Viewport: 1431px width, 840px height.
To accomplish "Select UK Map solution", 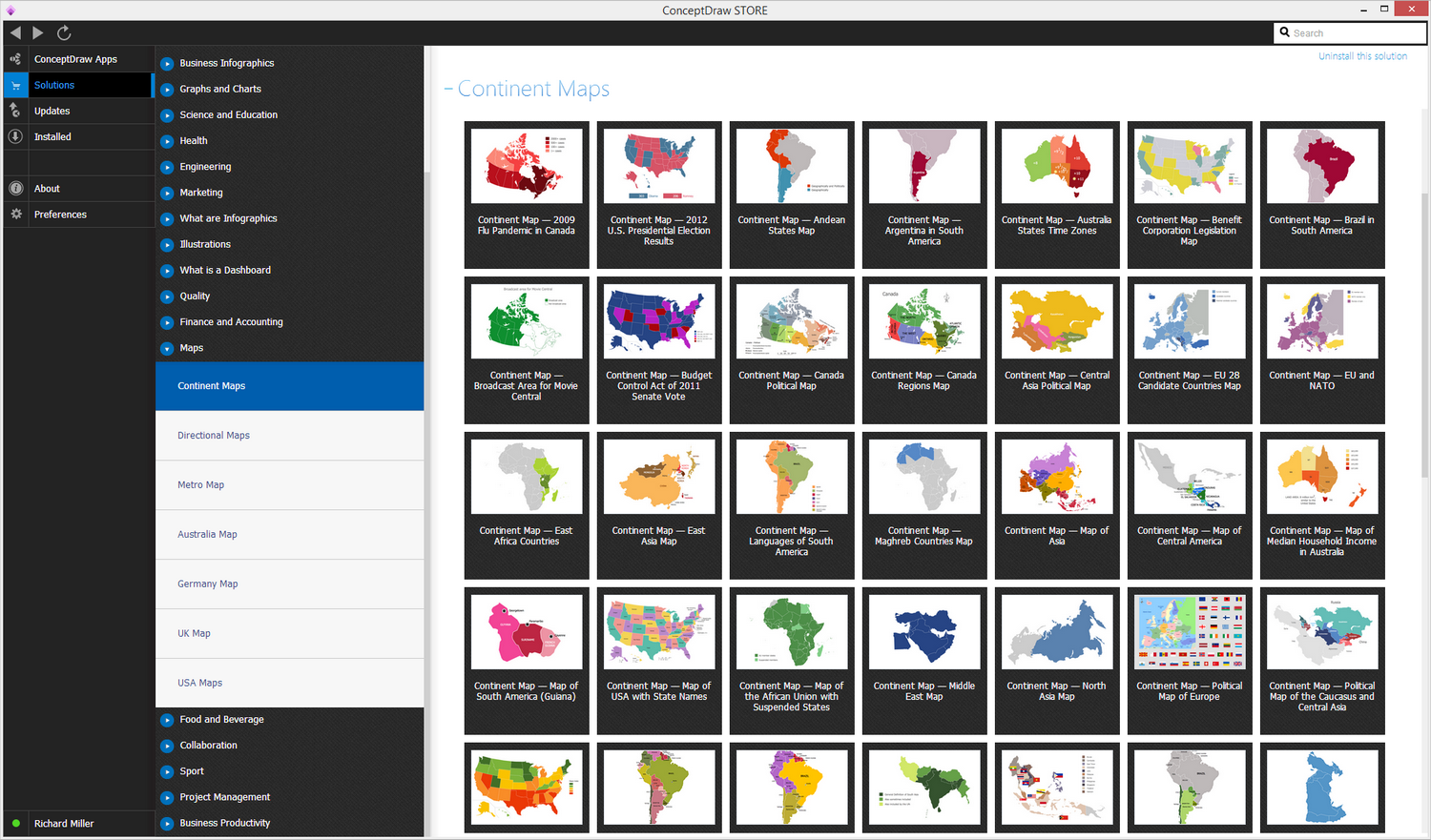I will 289,634.
